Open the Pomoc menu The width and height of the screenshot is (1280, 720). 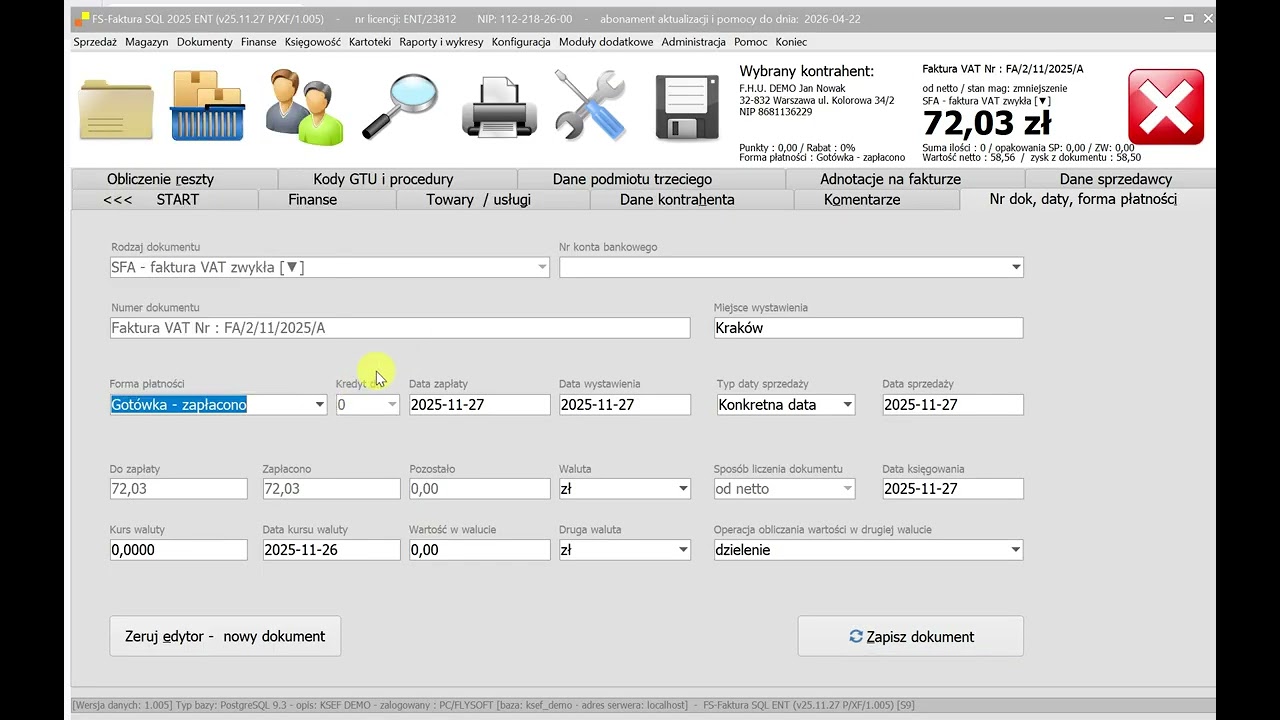click(751, 42)
